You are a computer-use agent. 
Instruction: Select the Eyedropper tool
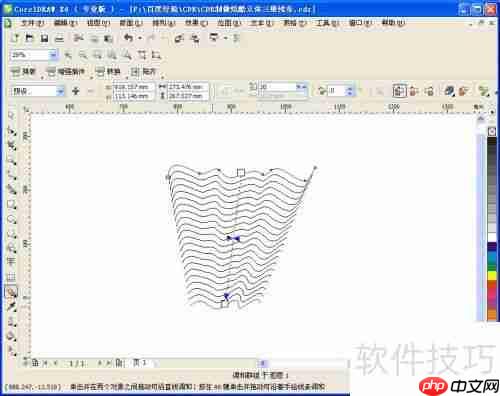click(12, 307)
